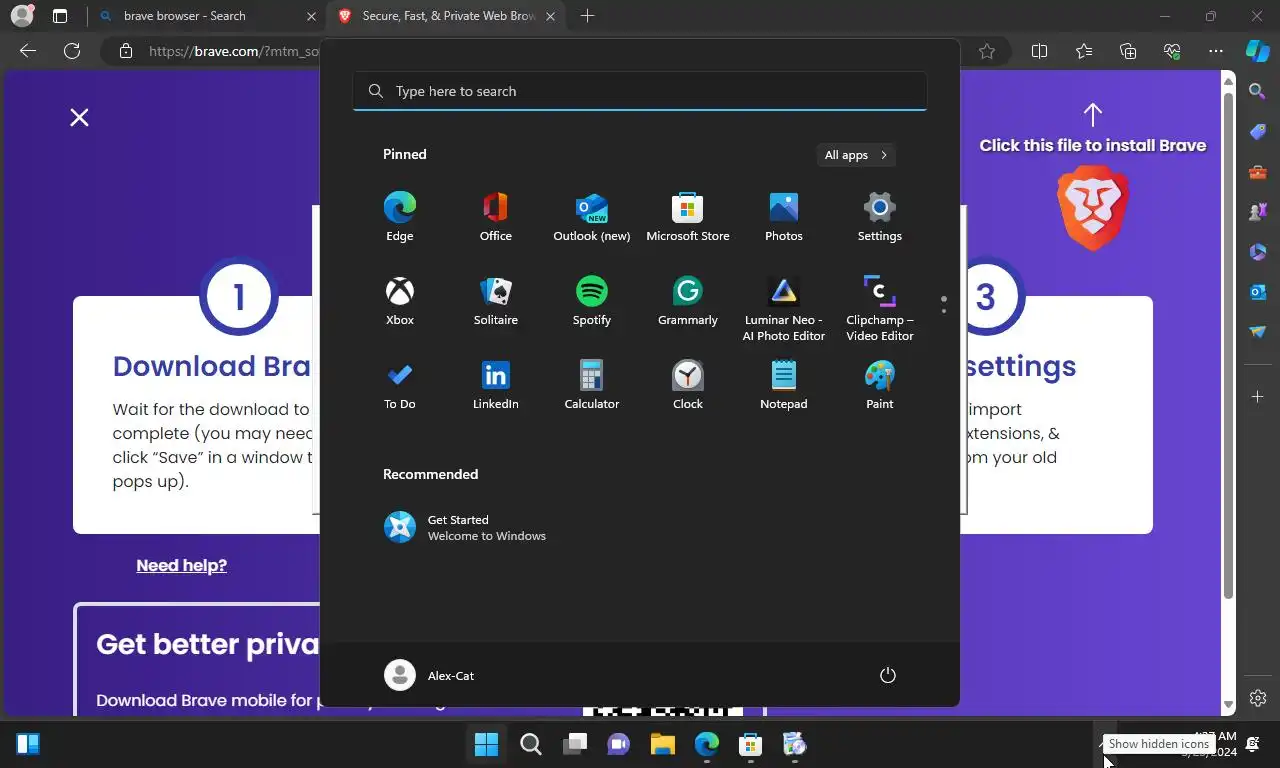This screenshot has width=1280, height=768.
Task: Open Alex-Cat user account menu
Action: tap(430, 675)
